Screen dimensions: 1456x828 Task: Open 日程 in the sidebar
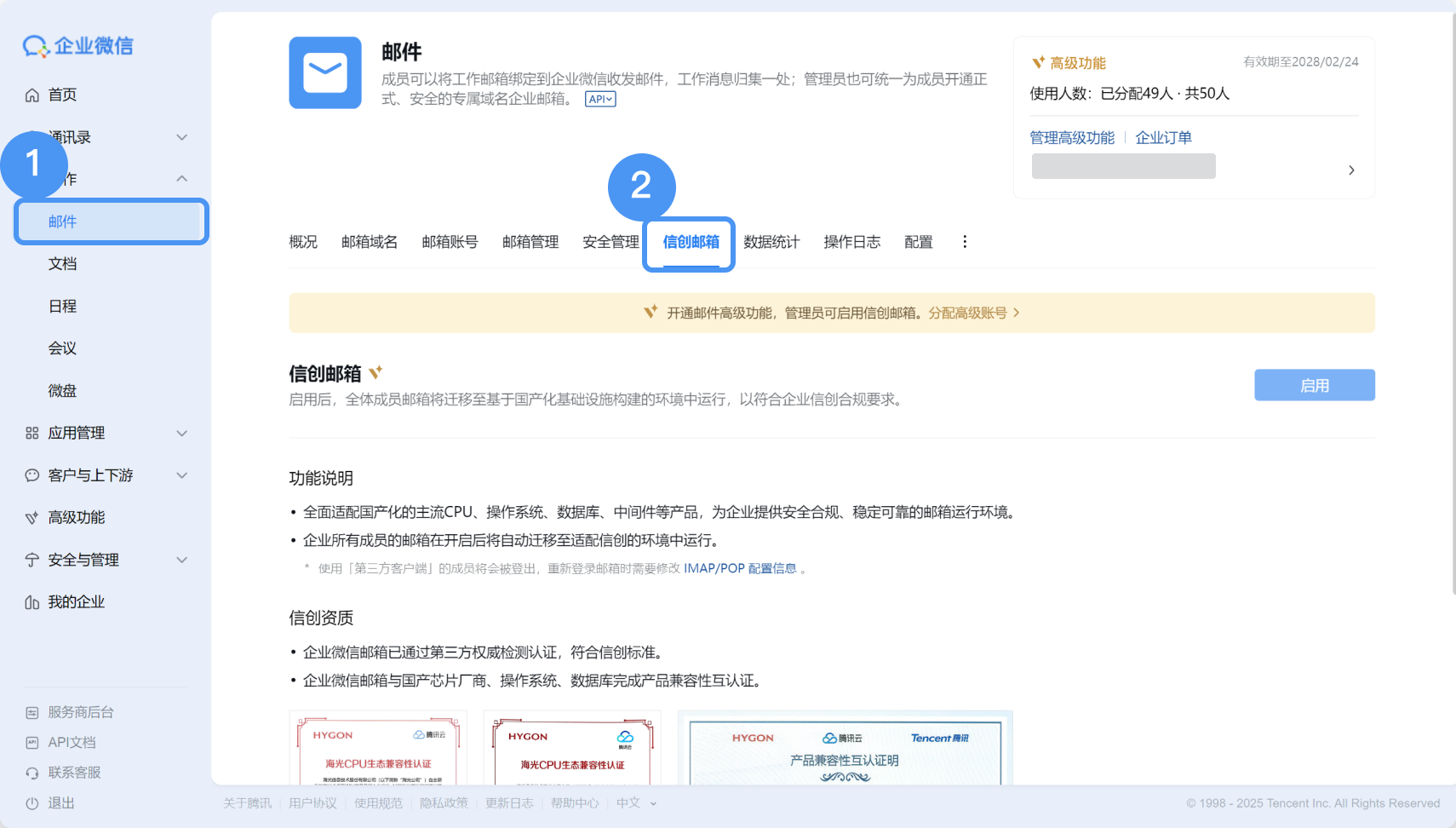[x=62, y=306]
